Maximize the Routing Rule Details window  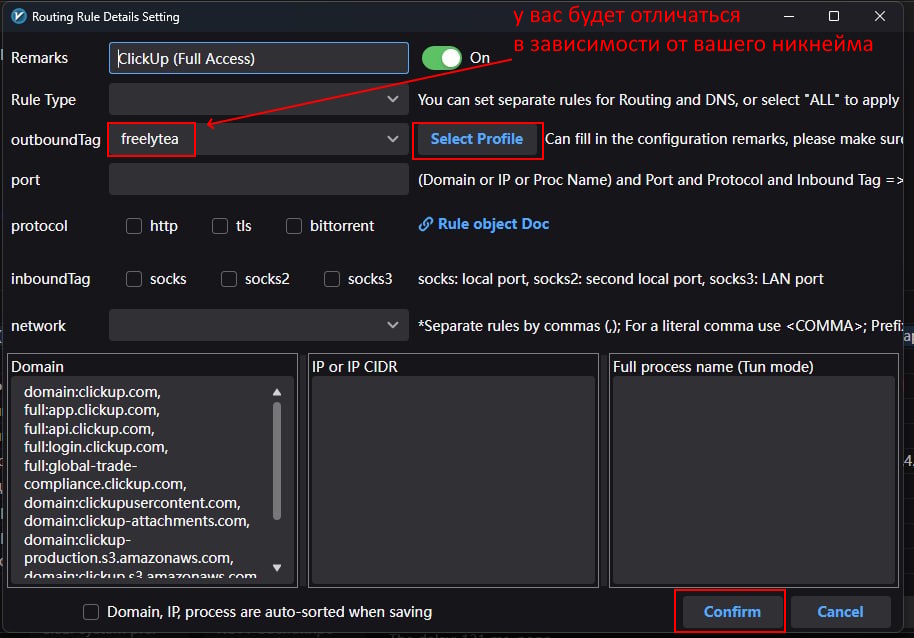(834, 17)
